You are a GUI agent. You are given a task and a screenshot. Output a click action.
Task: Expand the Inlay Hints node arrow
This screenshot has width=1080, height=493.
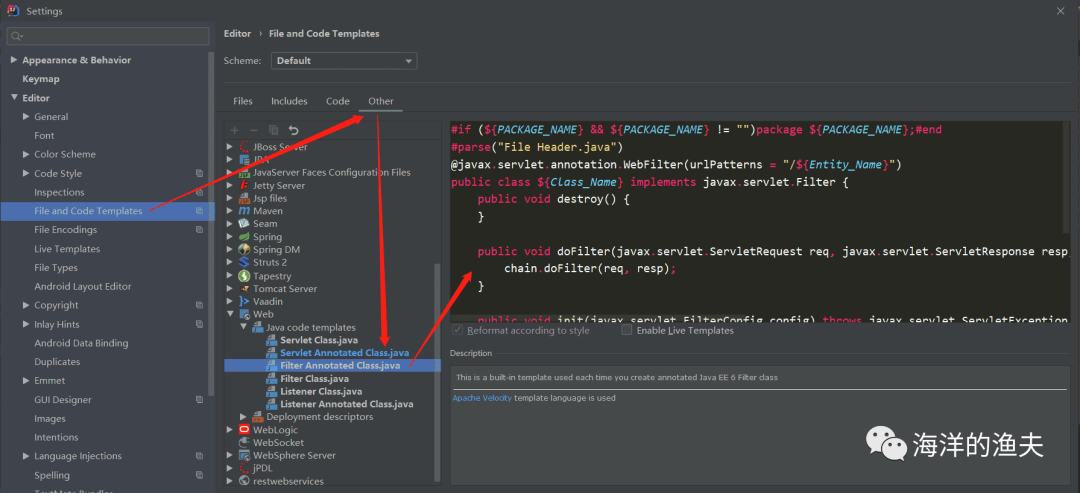tap(26, 324)
